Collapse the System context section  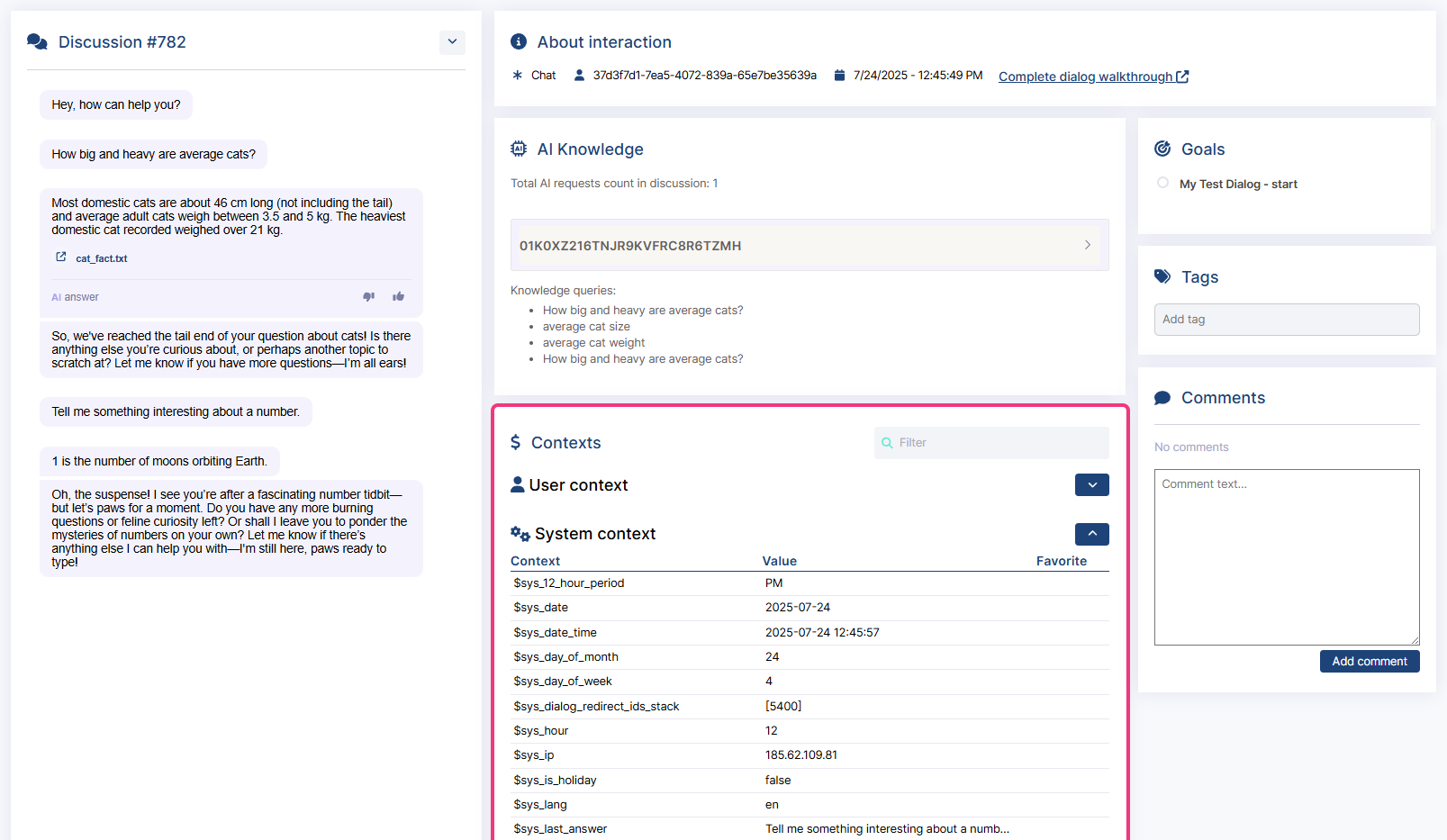coord(1091,534)
